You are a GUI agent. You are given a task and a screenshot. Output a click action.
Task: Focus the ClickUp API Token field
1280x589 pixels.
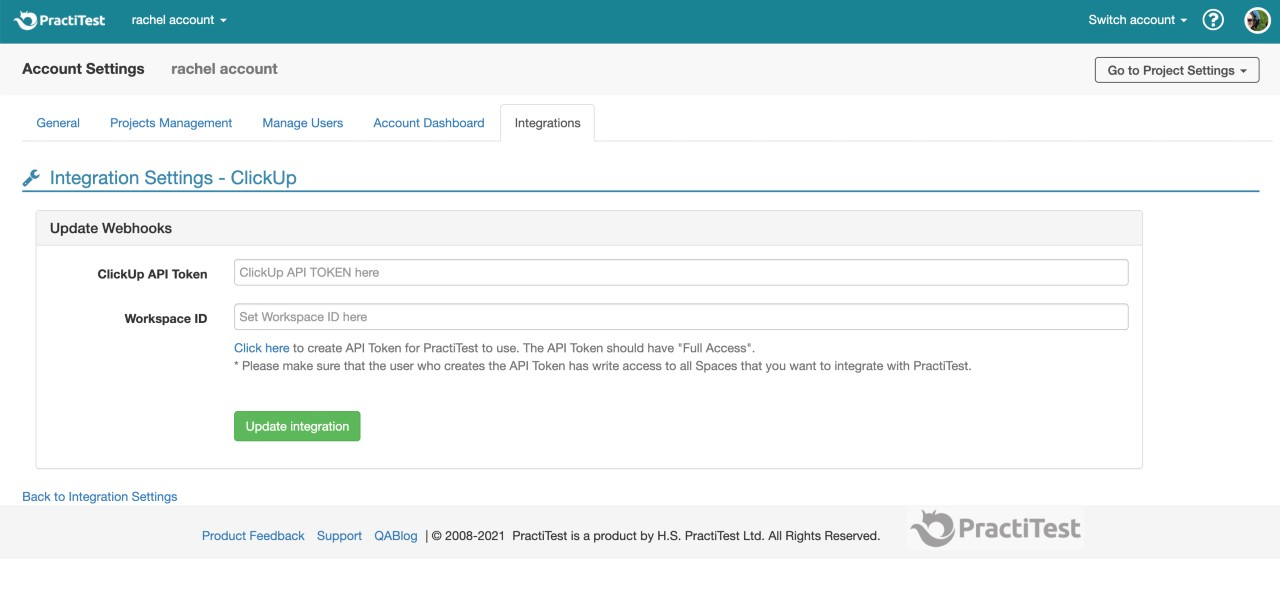(x=680, y=272)
